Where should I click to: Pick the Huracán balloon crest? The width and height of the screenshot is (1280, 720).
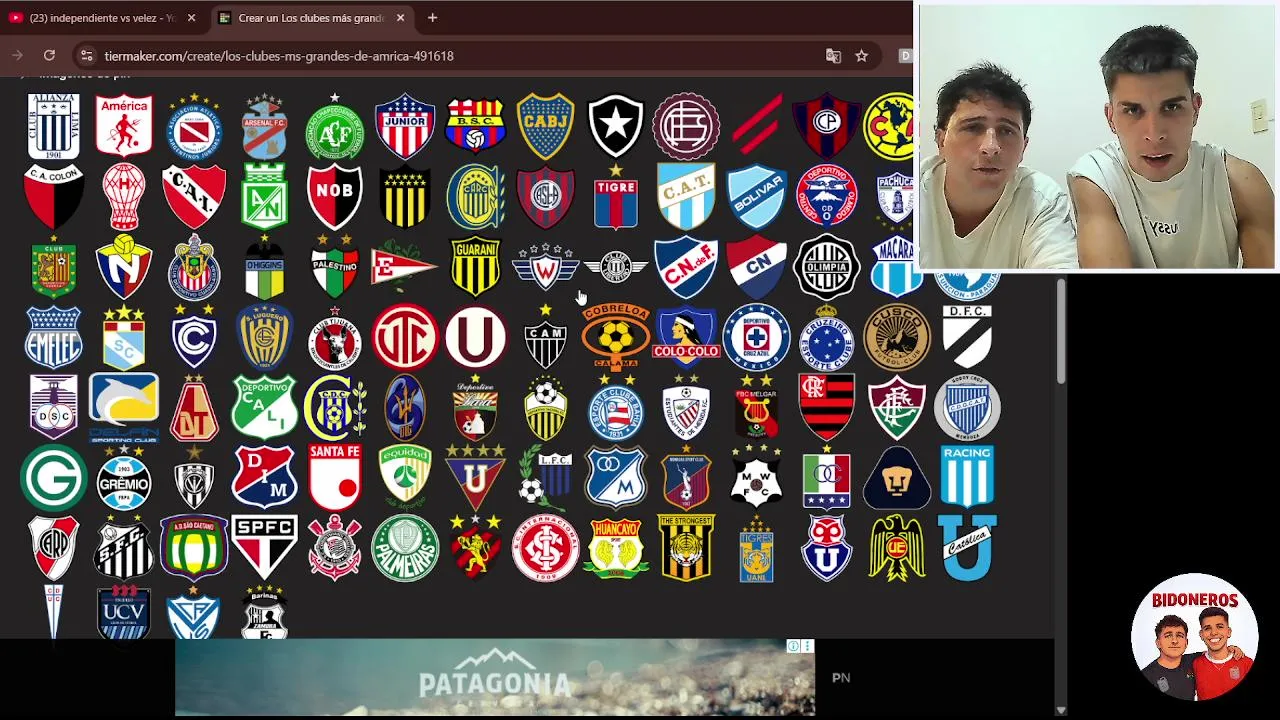(124, 197)
